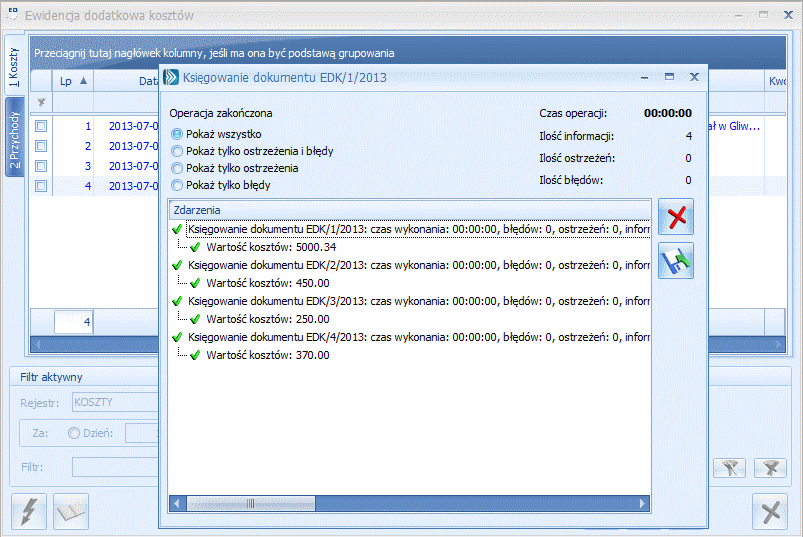Close the main window with the bottom X button
This screenshot has width=803, height=537.
(770, 511)
